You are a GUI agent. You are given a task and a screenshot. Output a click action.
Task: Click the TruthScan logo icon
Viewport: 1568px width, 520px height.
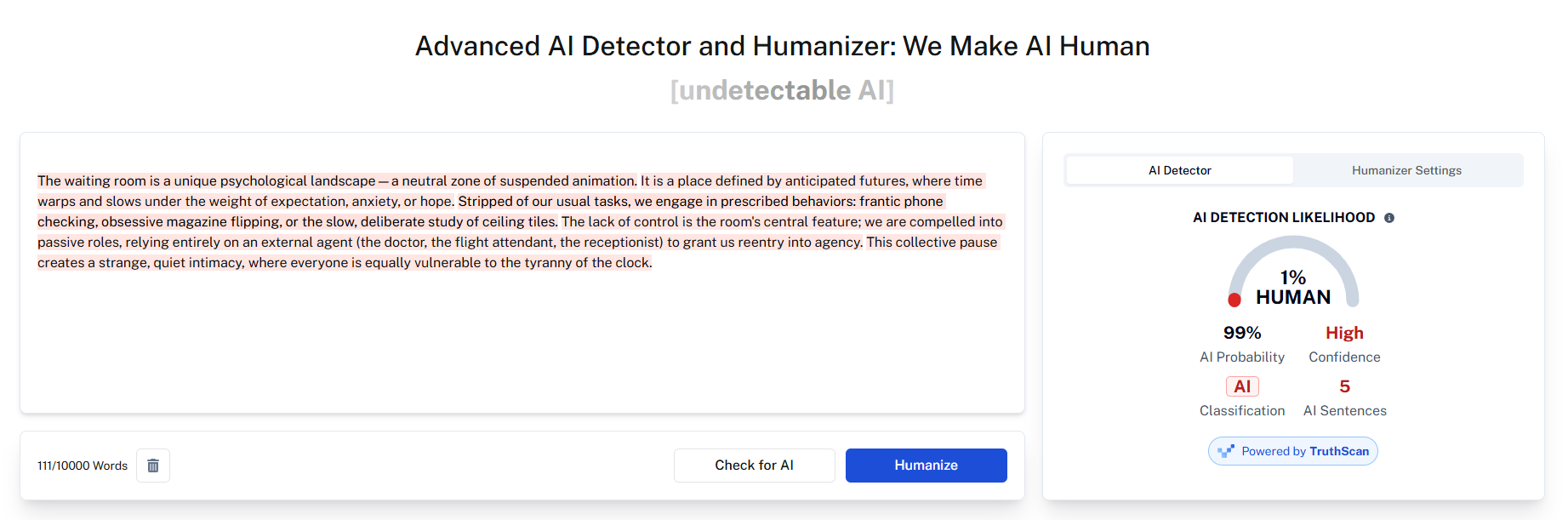pyautogui.click(x=1226, y=451)
